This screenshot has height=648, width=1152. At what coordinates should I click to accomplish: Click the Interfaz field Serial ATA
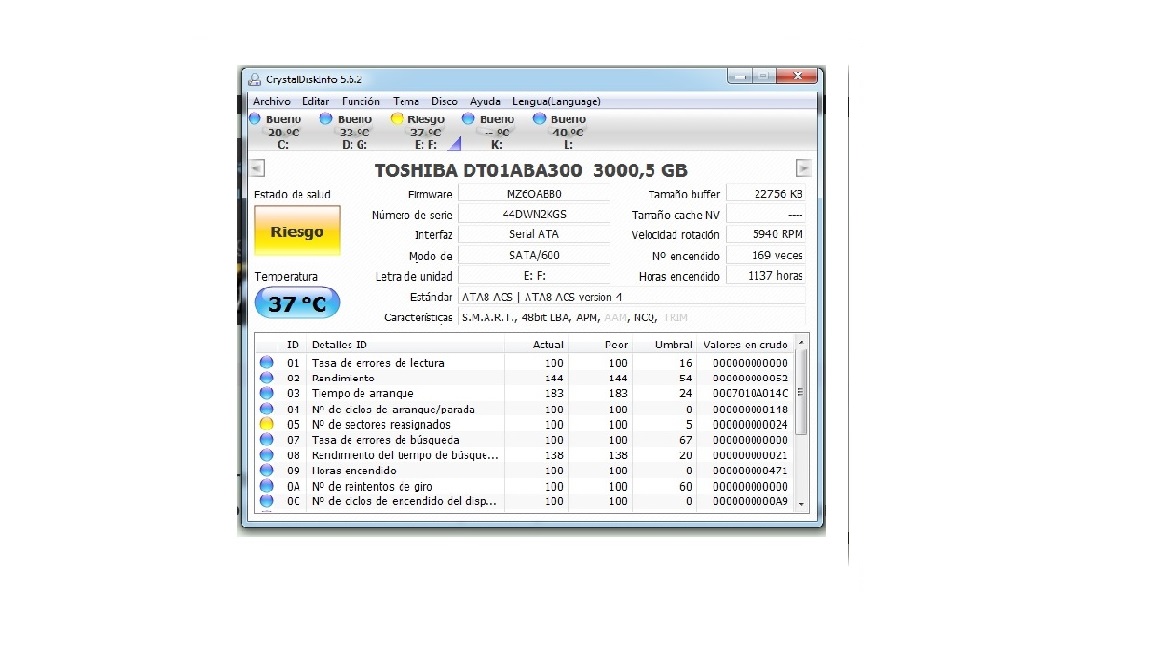click(534, 234)
